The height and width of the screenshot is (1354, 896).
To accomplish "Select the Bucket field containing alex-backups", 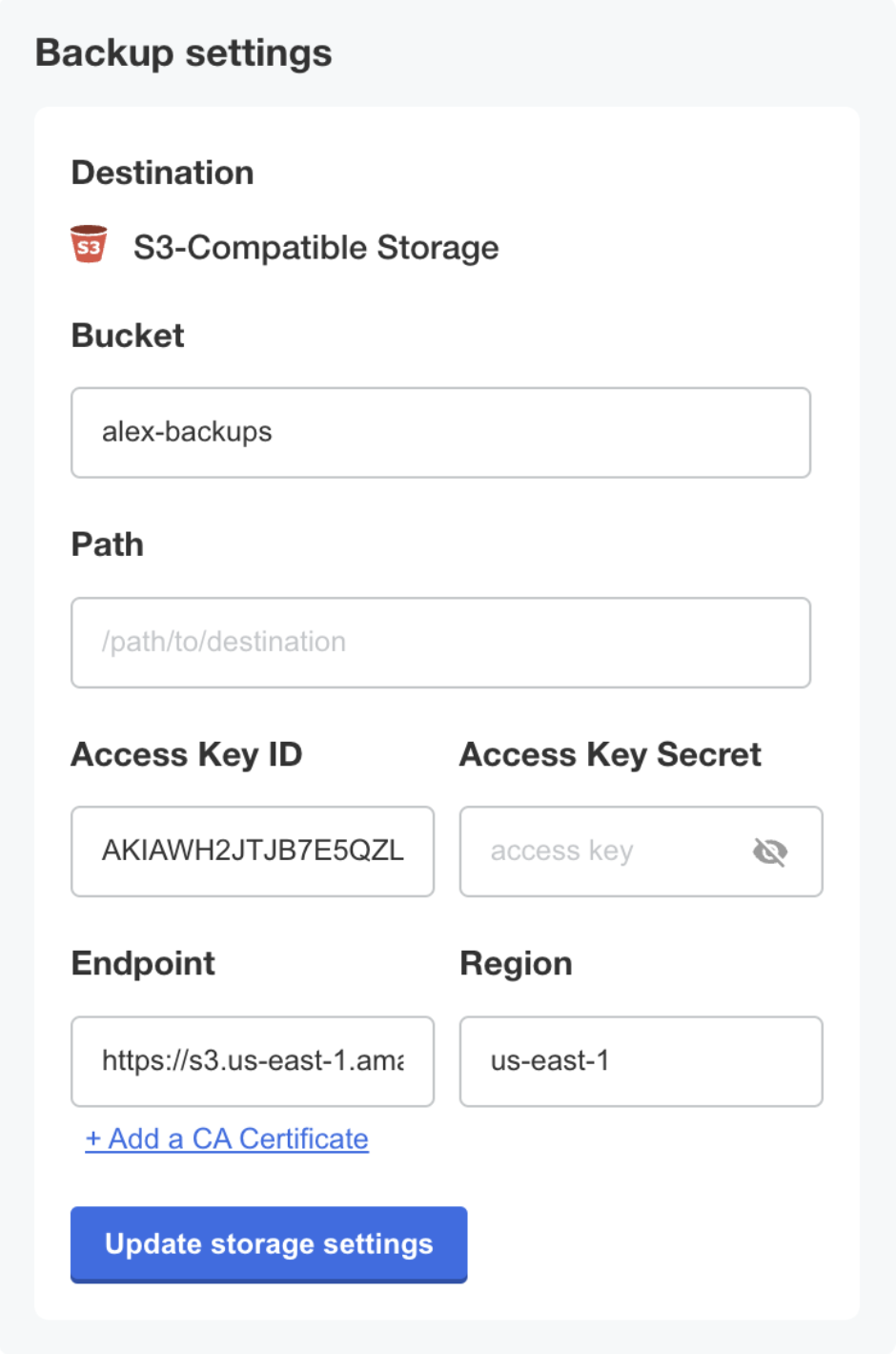I will [x=439, y=432].
